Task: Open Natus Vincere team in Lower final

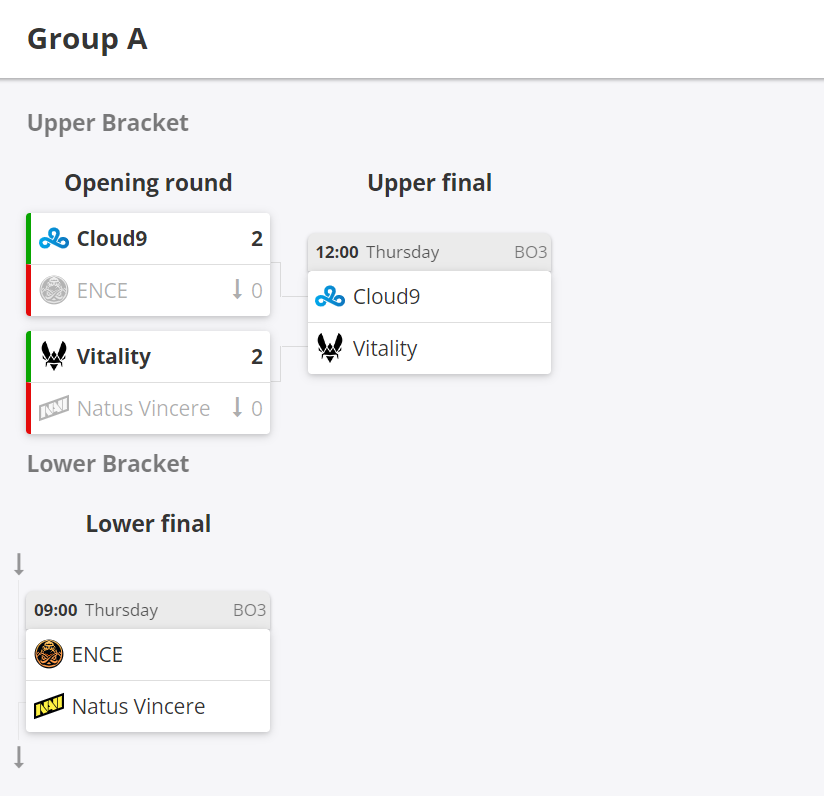Action: (148, 706)
